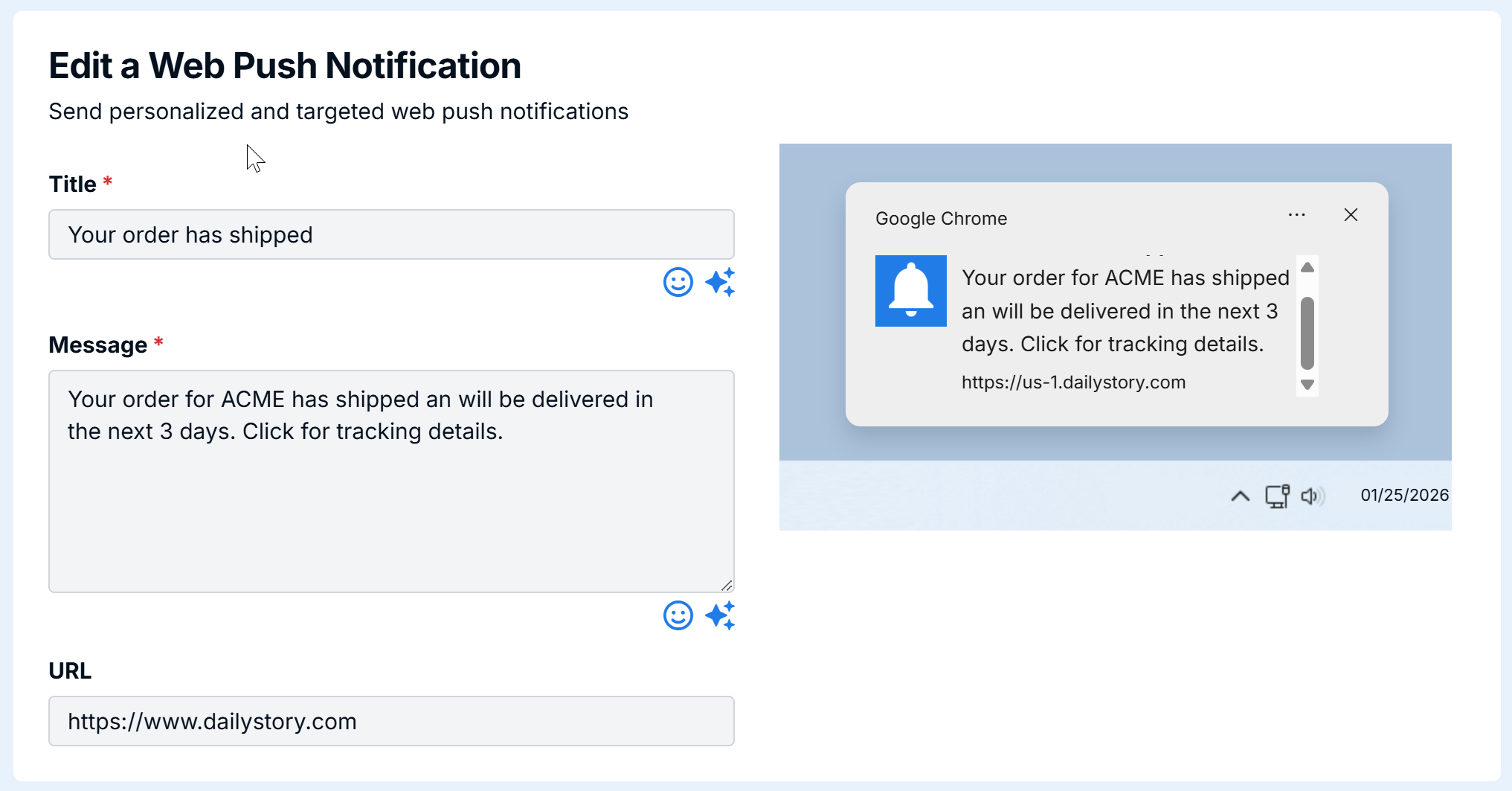Focus the Title input field
1512x791 pixels.
pyautogui.click(x=391, y=234)
